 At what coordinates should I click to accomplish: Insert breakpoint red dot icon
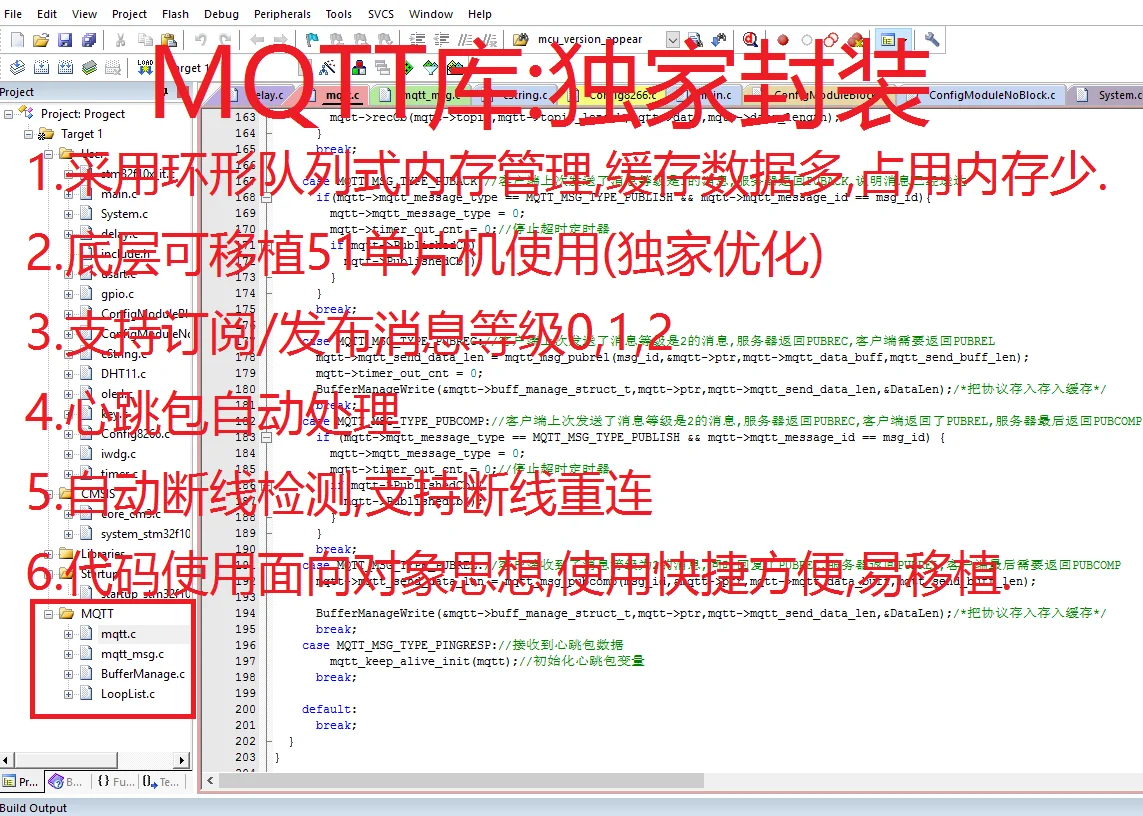(x=783, y=39)
